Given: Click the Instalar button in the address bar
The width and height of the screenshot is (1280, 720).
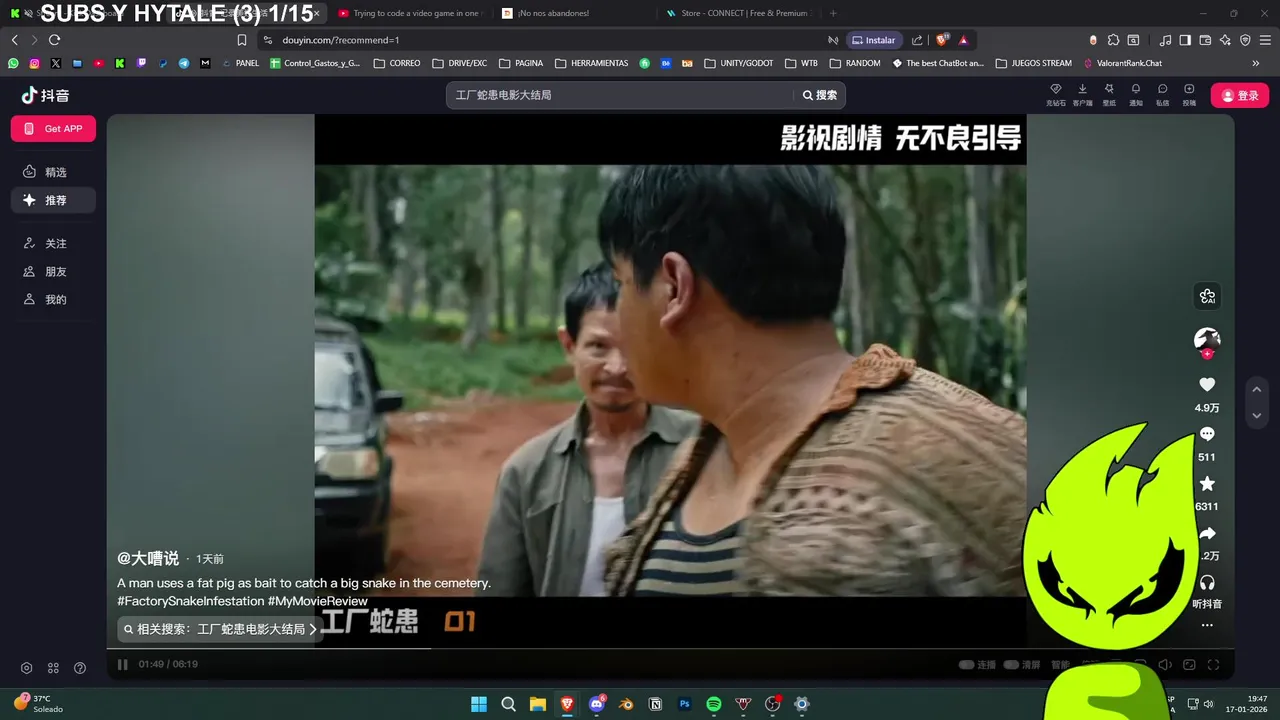Looking at the screenshot, I should tap(873, 40).
